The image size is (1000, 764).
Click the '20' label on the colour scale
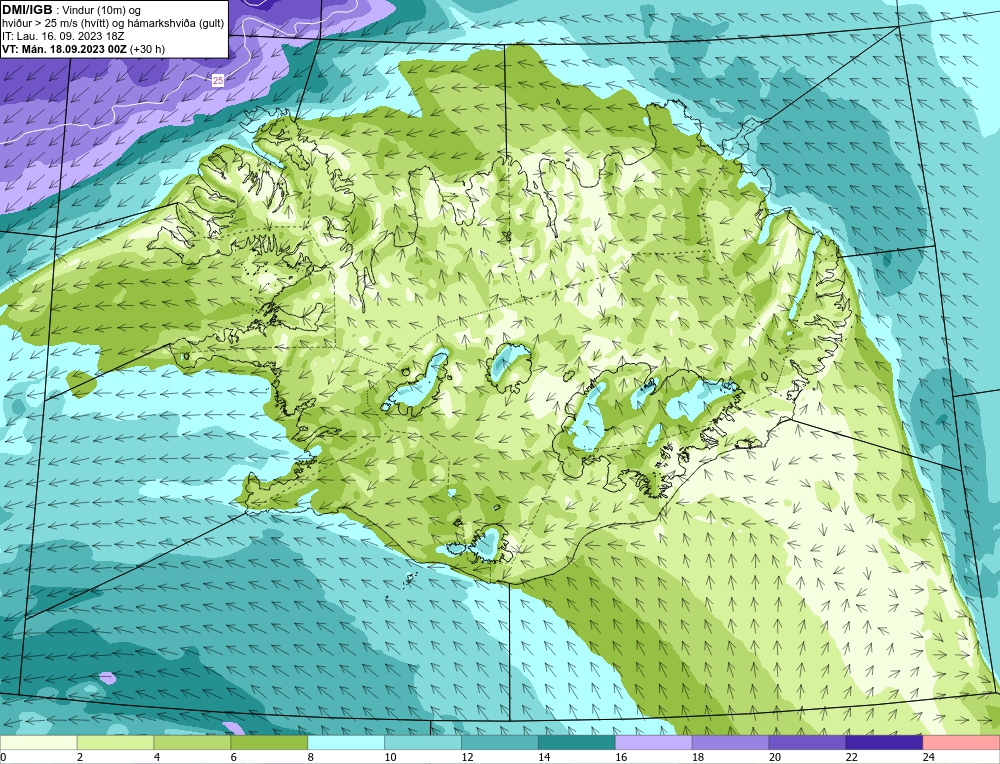(775, 757)
